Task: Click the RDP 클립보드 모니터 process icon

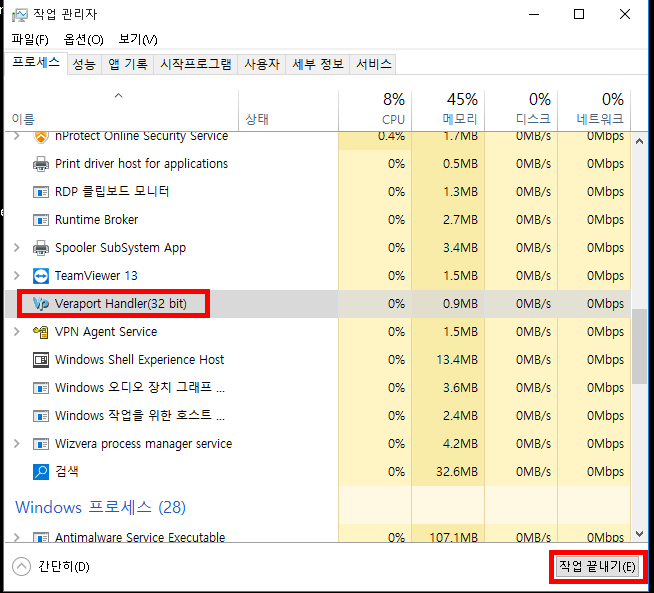Action: click(x=40, y=192)
